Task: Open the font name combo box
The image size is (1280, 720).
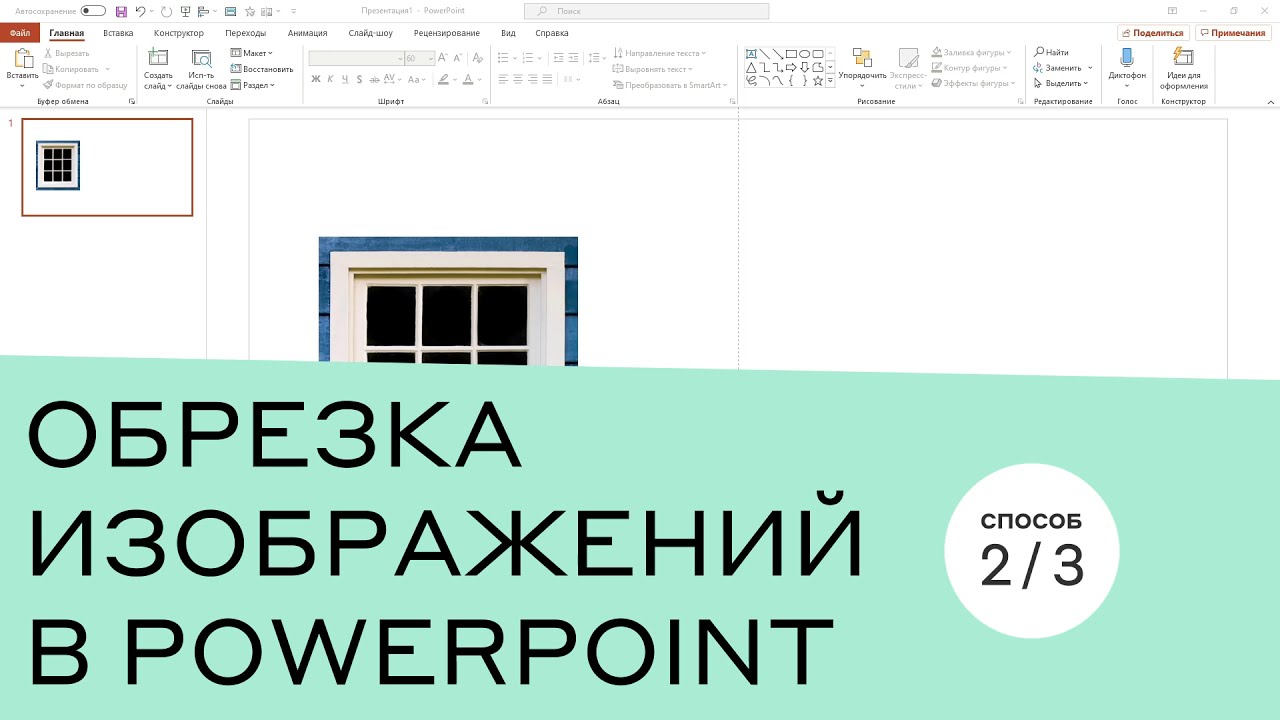Action: [x=356, y=58]
